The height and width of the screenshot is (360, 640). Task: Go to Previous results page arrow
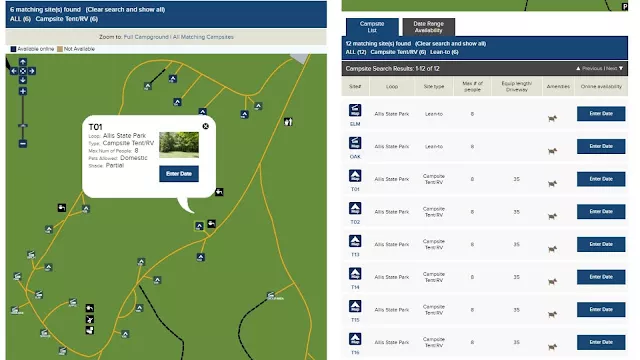coord(589,69)
